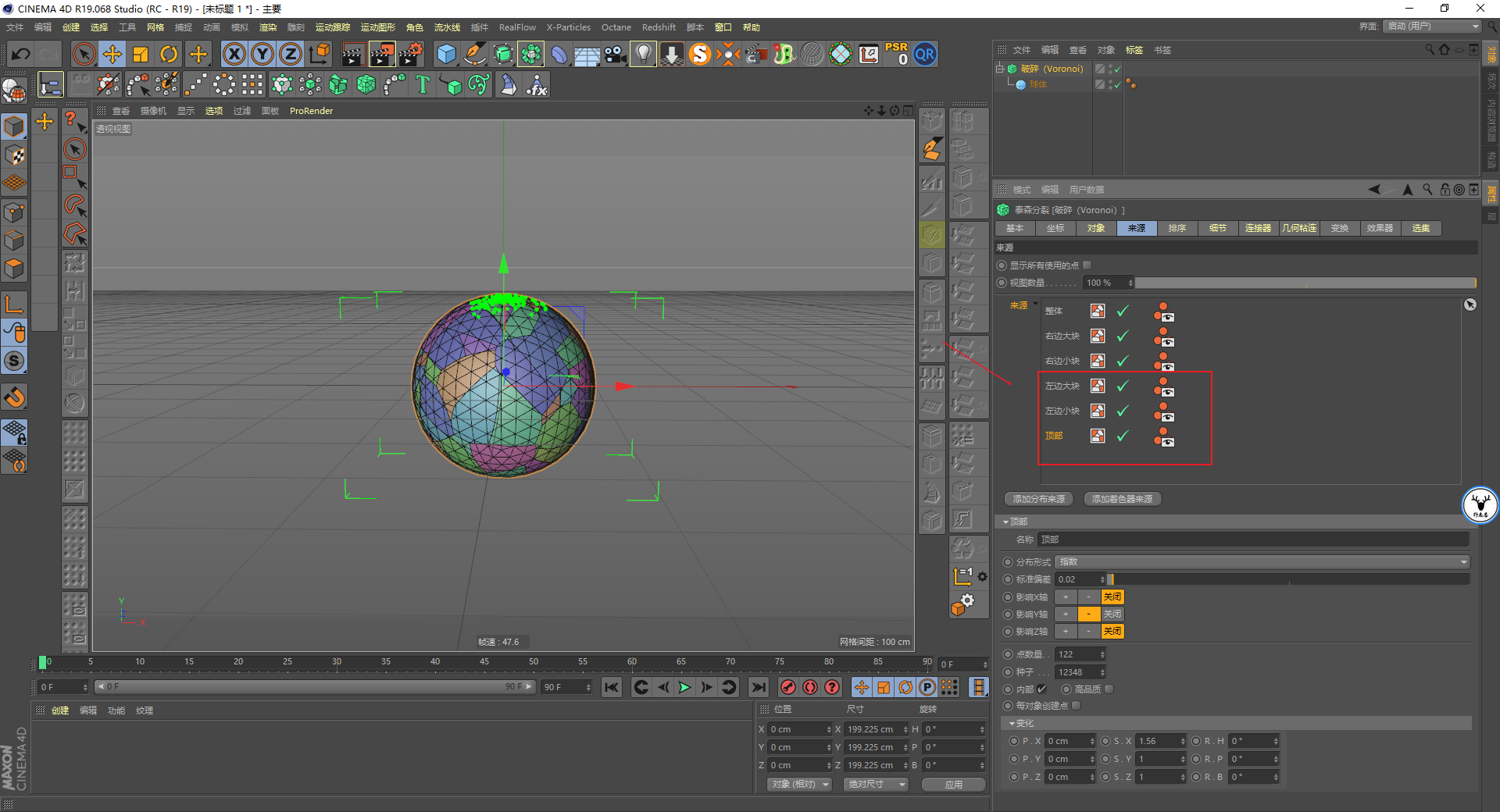Toggle the X axis lock
Screen dimensions: 1500x812
234,54
